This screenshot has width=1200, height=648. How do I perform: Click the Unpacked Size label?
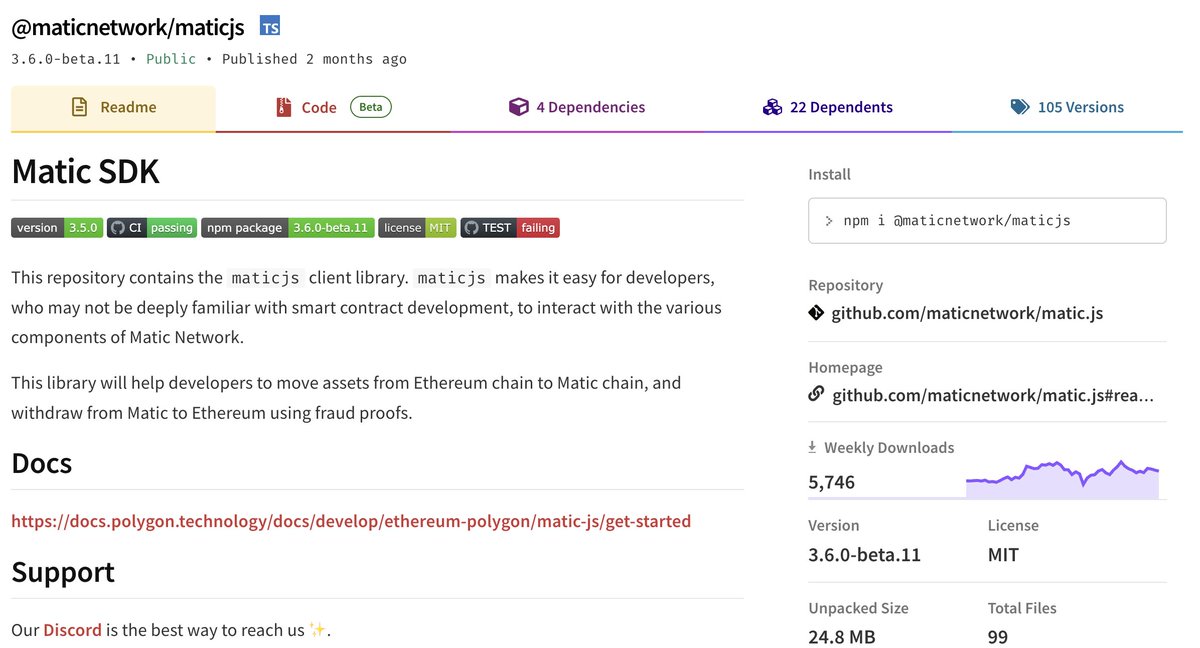pyautogui.click(x=858, y=608)
